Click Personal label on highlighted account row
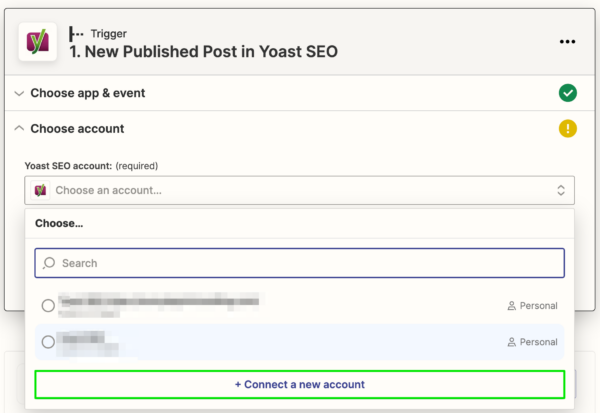Screen dimensions: 600x413 (x=538, y=342)
